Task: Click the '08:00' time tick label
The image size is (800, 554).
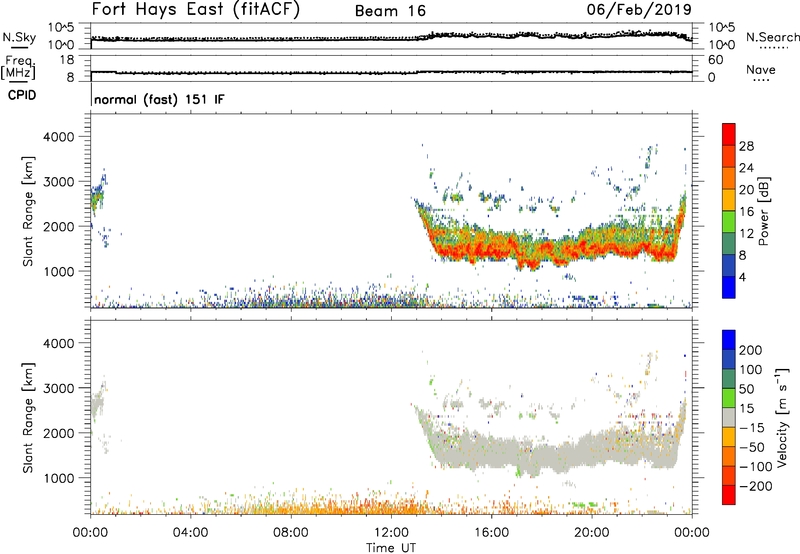Action: [x=291, y=533]
